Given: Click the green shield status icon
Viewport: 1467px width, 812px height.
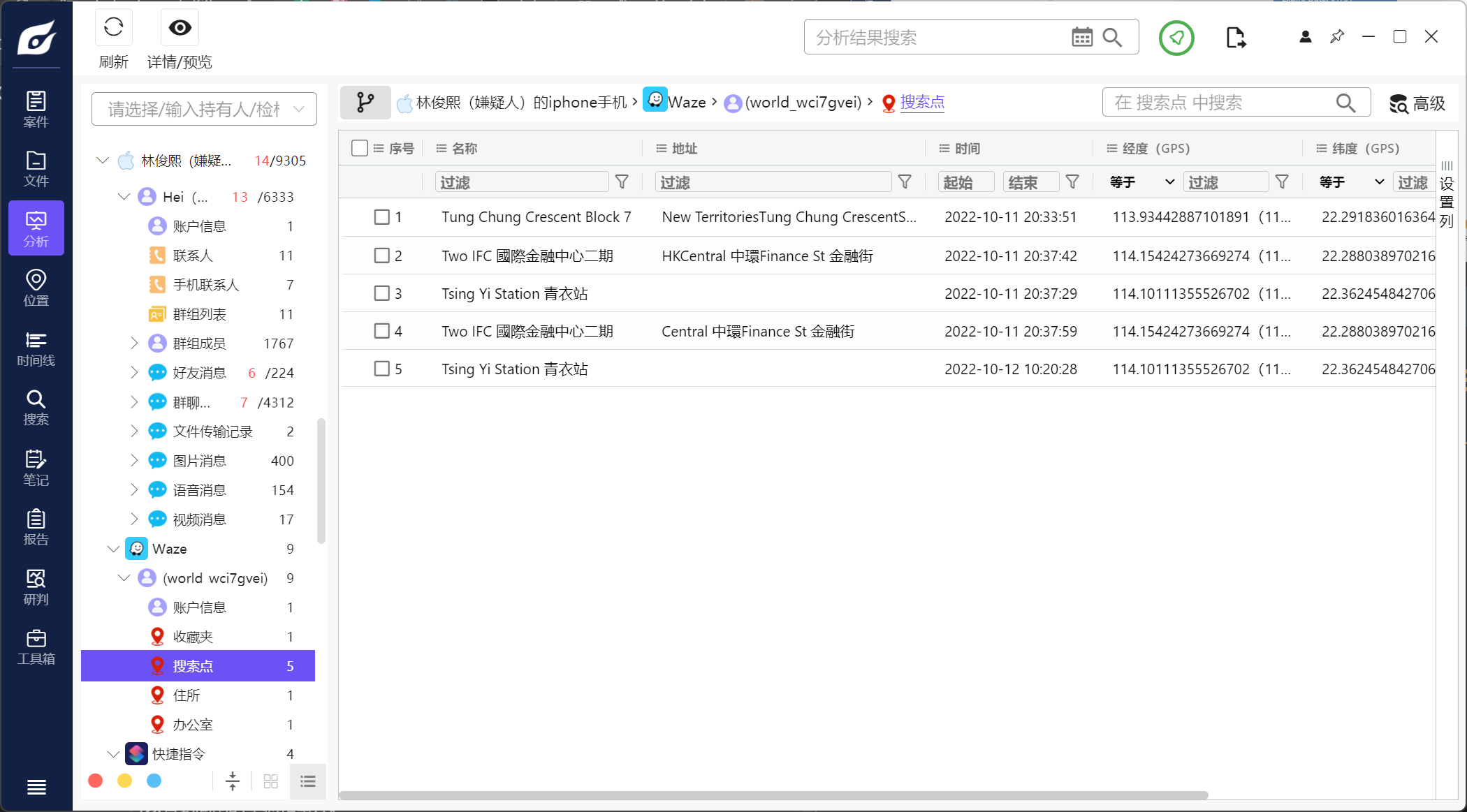Looking at the screenshot, I should point(1176,38).
